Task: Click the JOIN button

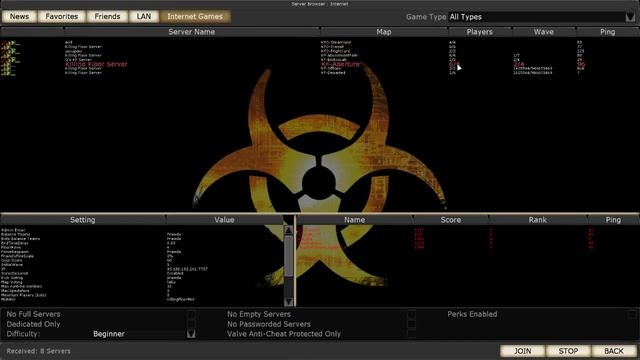Action: tap(522, 351)
